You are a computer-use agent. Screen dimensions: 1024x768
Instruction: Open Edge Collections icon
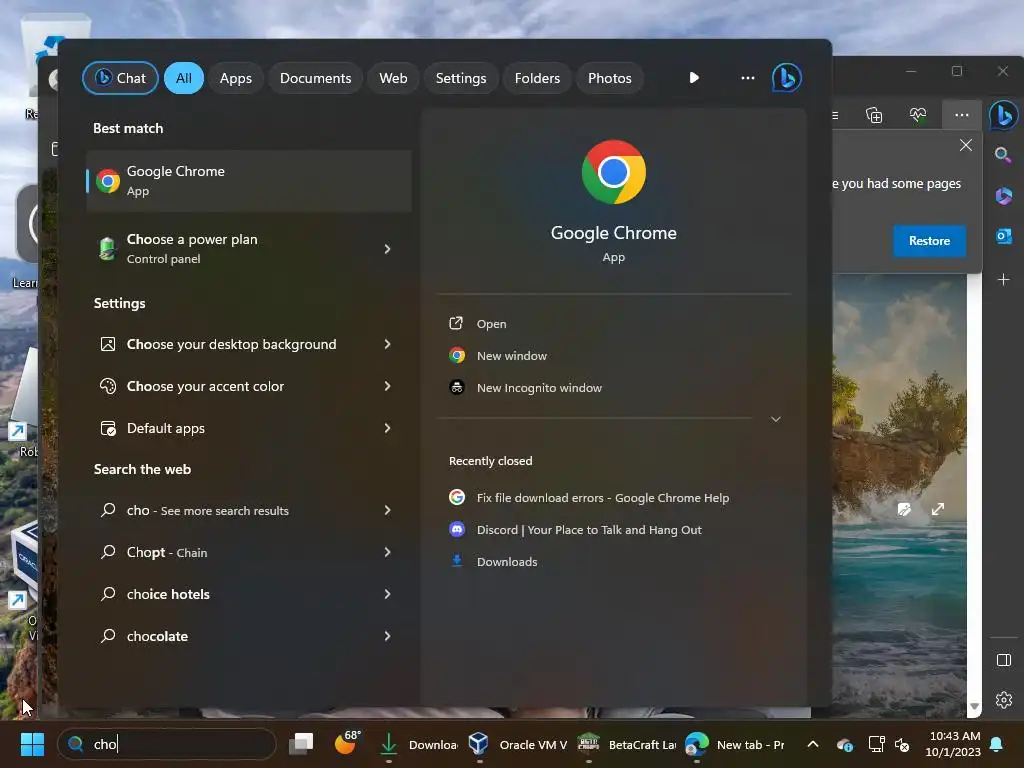(874, 115)
